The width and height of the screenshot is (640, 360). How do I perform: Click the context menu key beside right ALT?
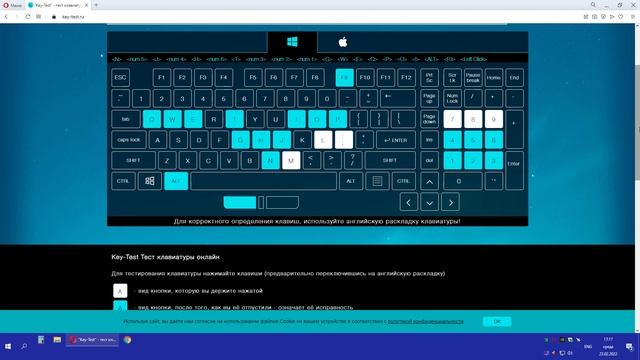(377, 181)
